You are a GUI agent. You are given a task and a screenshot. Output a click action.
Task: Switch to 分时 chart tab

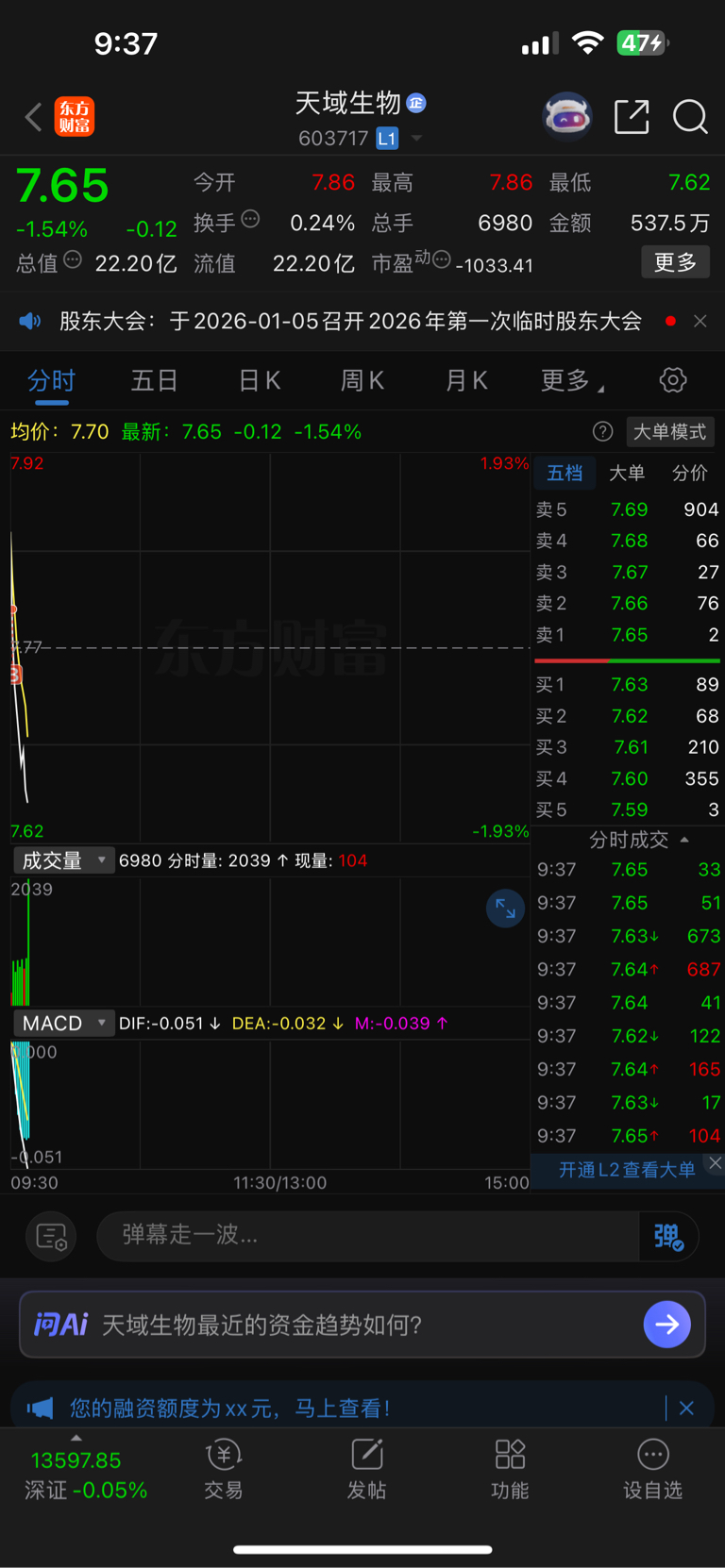(x=51, y=380)
